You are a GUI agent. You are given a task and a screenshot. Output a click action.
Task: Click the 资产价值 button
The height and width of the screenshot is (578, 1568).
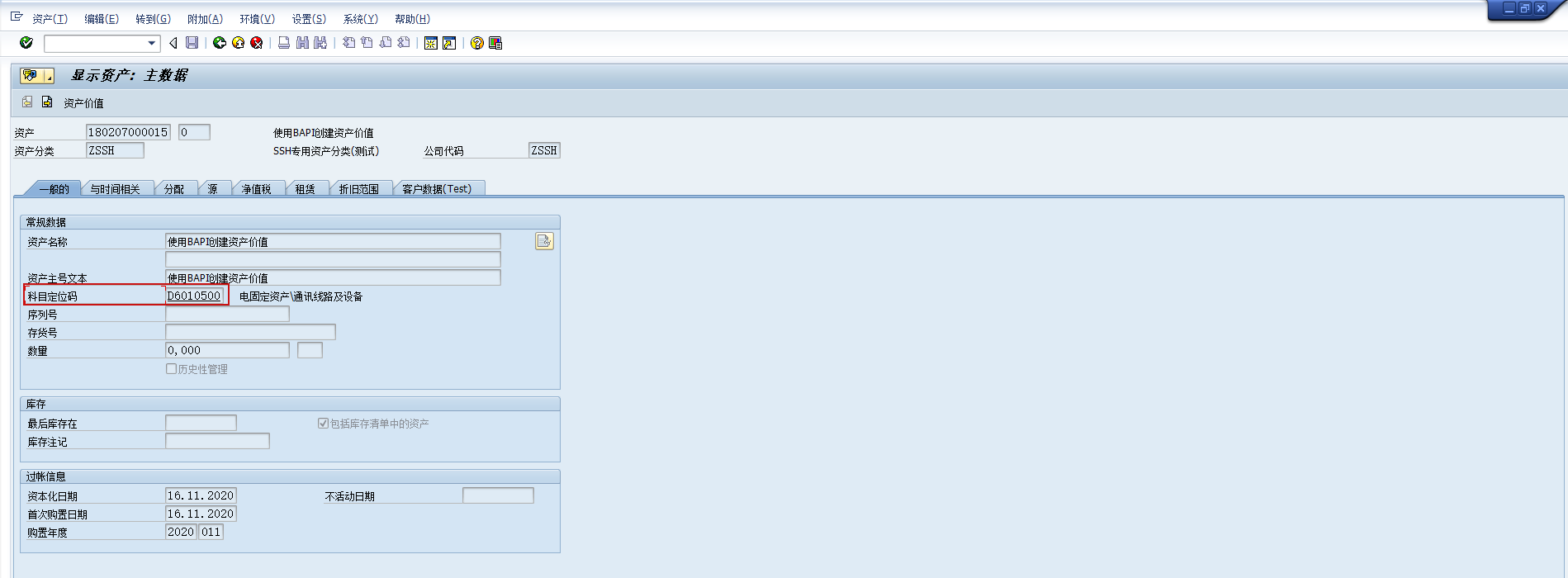[x=83, y=103]
